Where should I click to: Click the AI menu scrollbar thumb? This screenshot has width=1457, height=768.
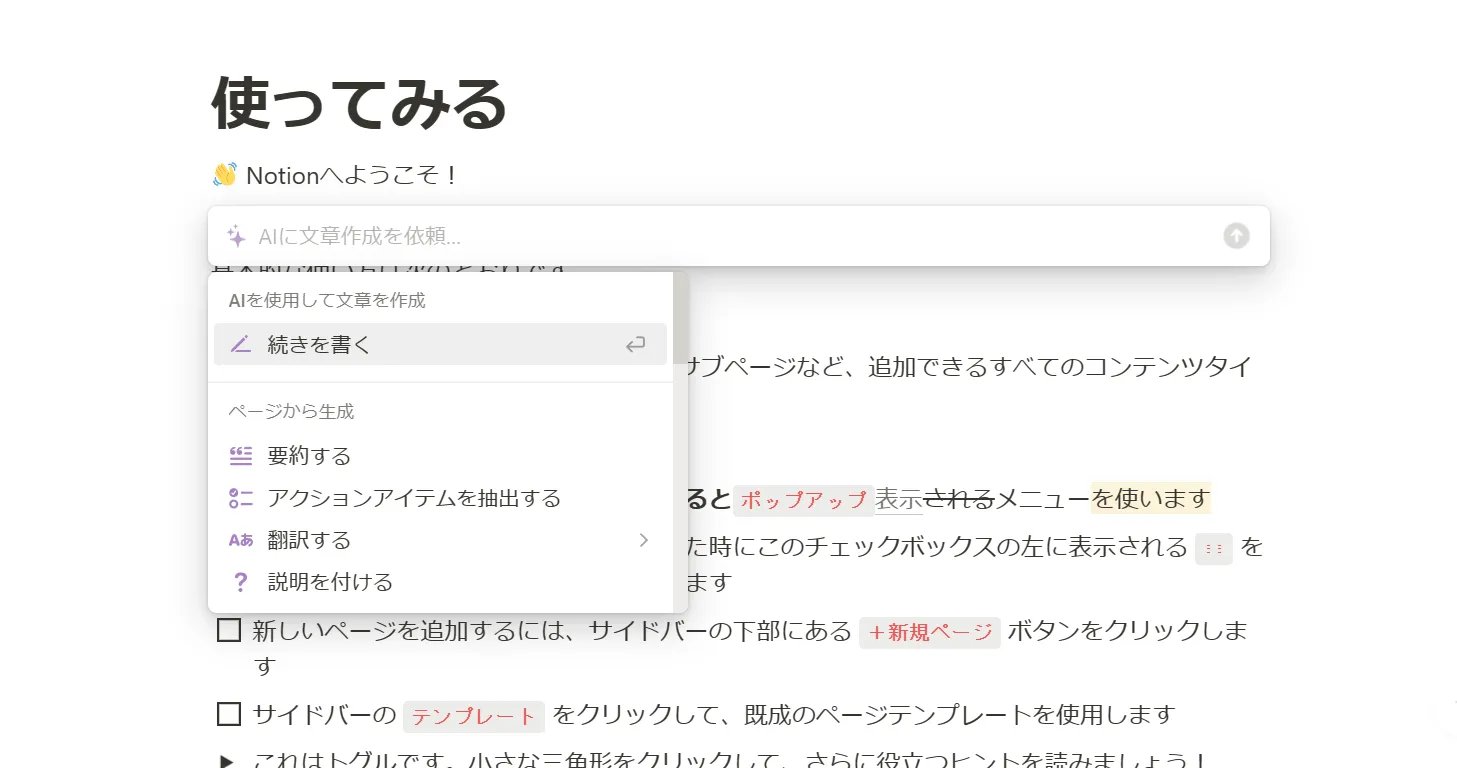click(x=680, y=318)
